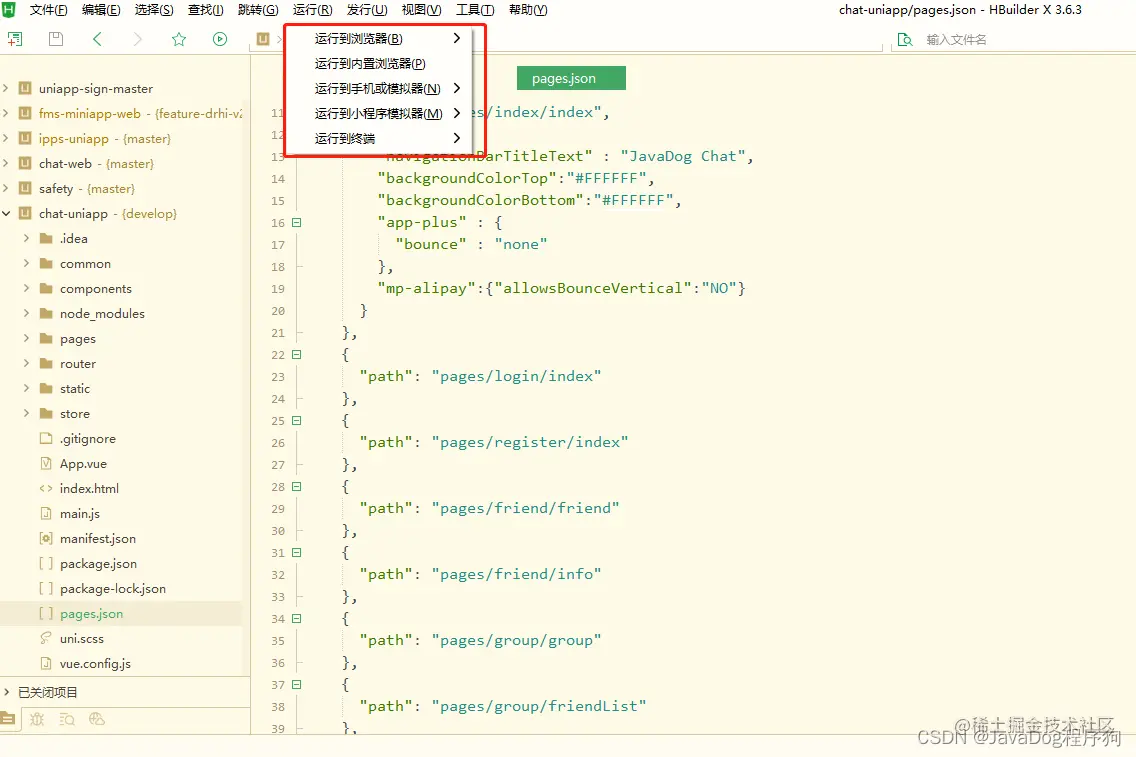Open the 文件(F) menu
Viewport: 1136px width, 757px height.
tap(49, 9)
